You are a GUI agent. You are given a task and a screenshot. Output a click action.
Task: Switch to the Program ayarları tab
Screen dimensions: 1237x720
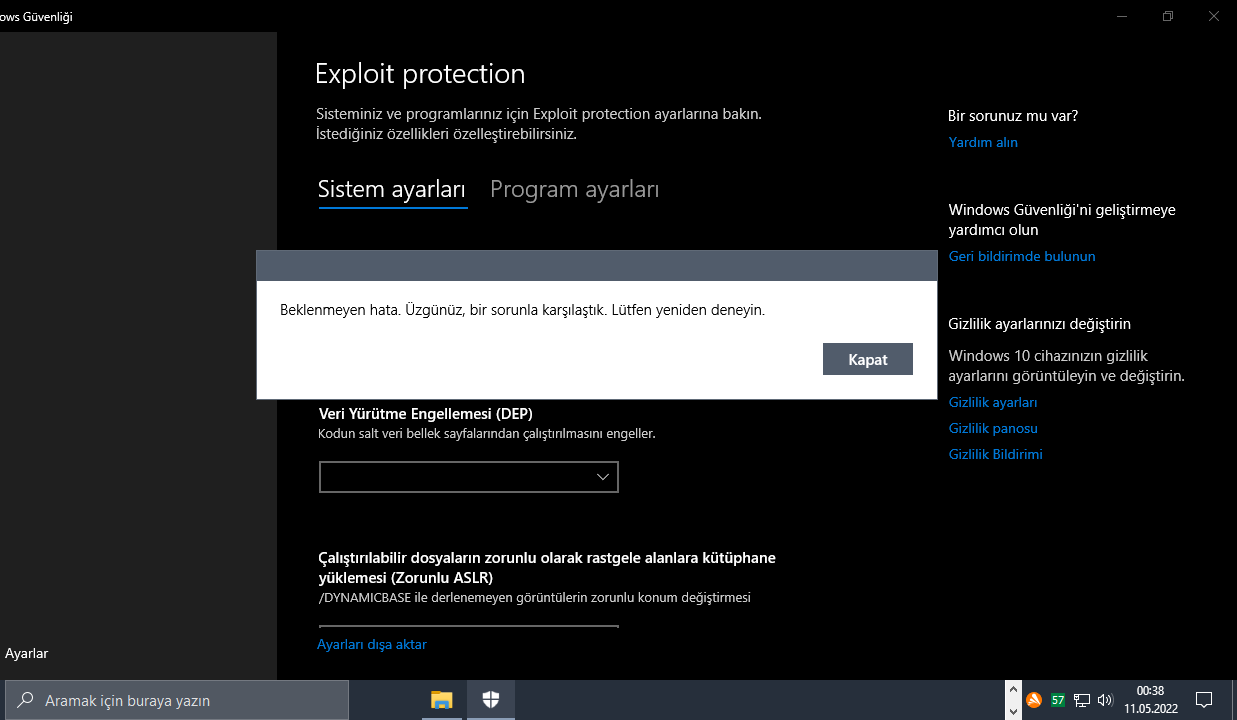tap(574, 189)
